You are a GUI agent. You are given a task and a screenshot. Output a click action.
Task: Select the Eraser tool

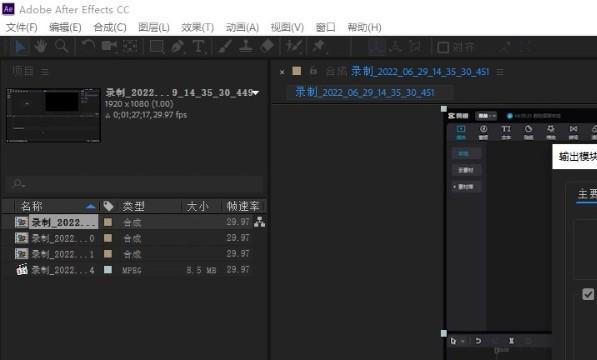[267, 47]
